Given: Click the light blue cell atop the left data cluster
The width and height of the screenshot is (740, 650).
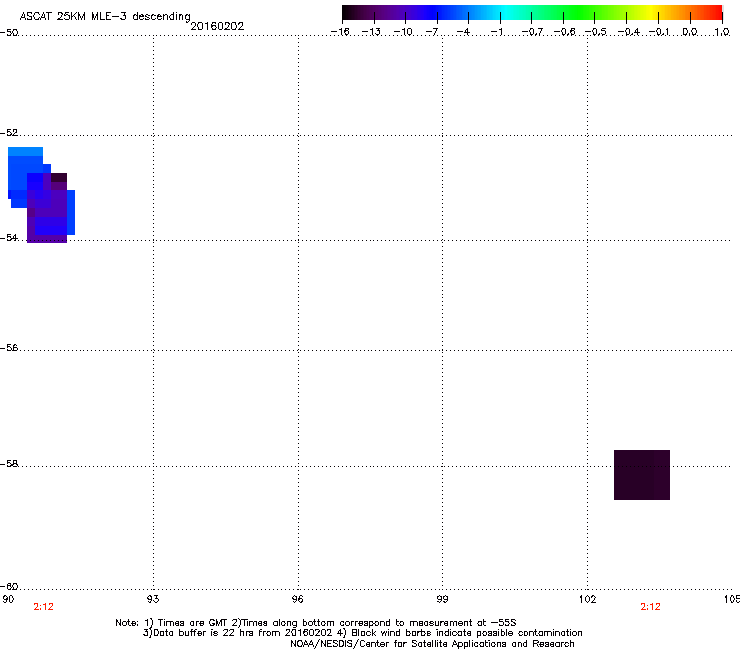Looking at the screenshot, I should [x=25, y=152].
